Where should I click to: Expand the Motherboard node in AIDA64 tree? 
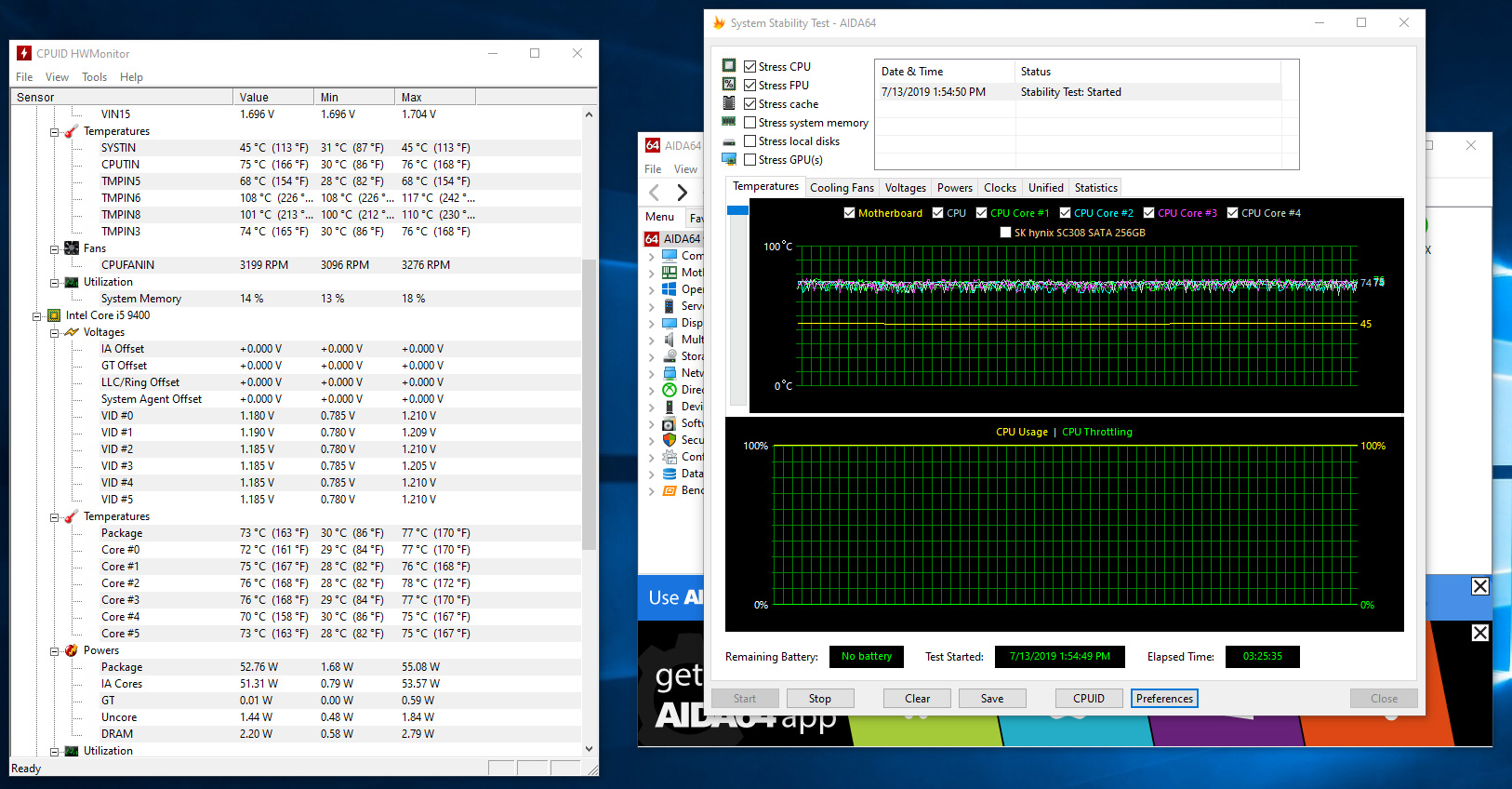coord(651,273)
